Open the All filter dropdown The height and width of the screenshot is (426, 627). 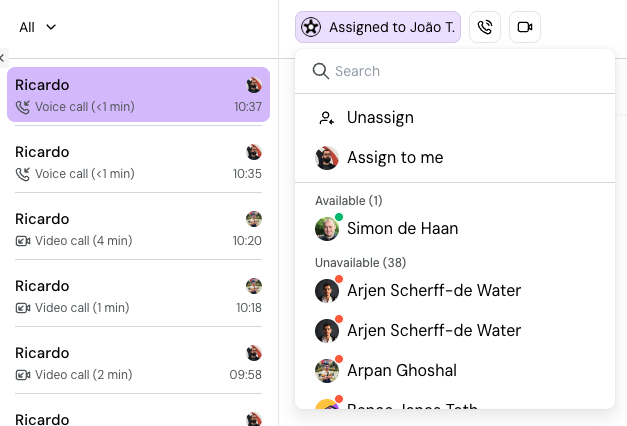[x=38, y=27]
